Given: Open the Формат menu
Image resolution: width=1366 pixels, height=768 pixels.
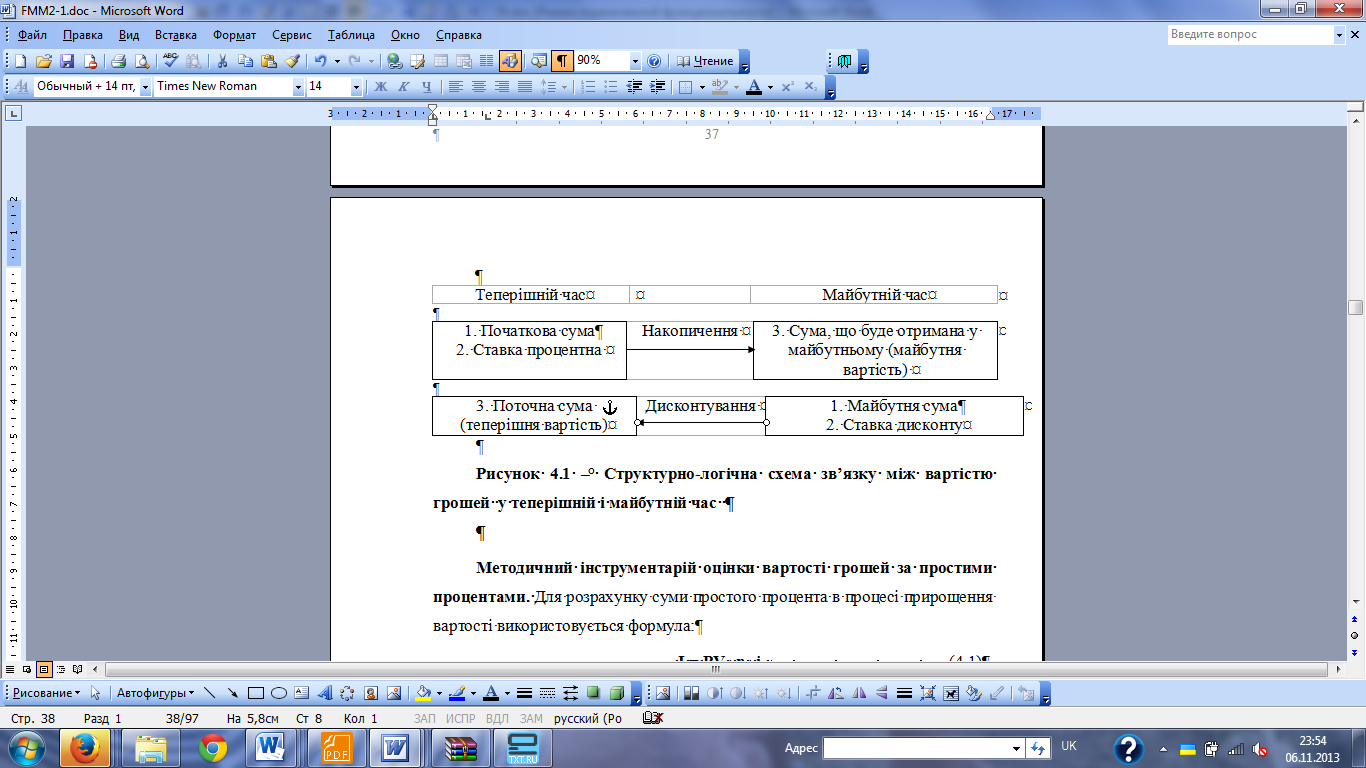Looking at the screenshot, I should pos(235,35).
